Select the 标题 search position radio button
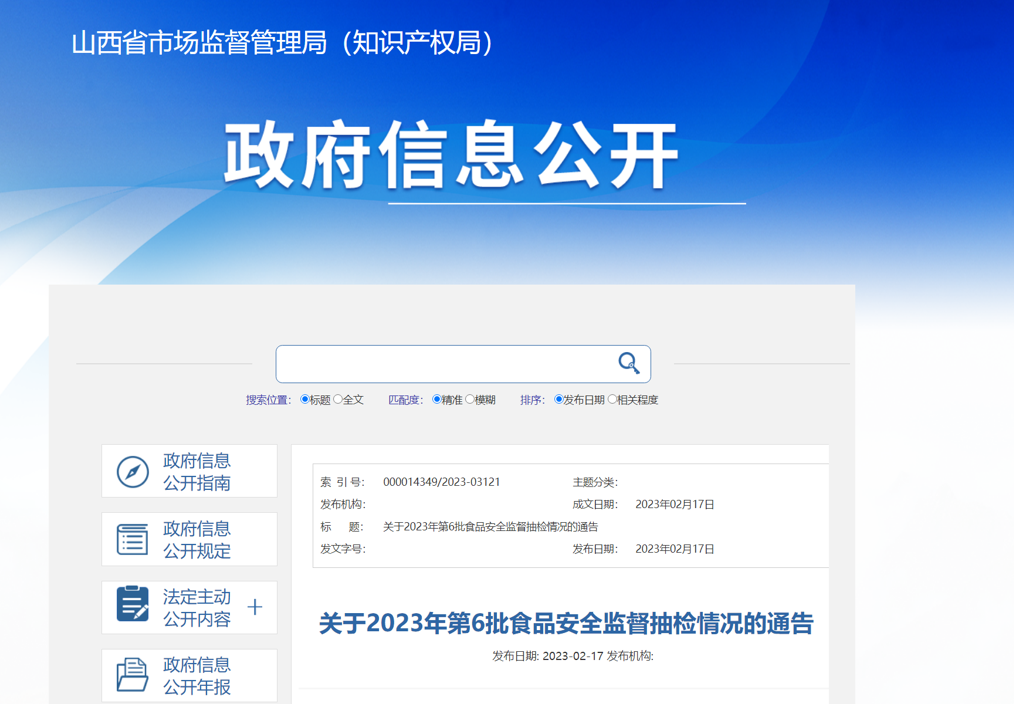1014x704 pixels. 305,400
